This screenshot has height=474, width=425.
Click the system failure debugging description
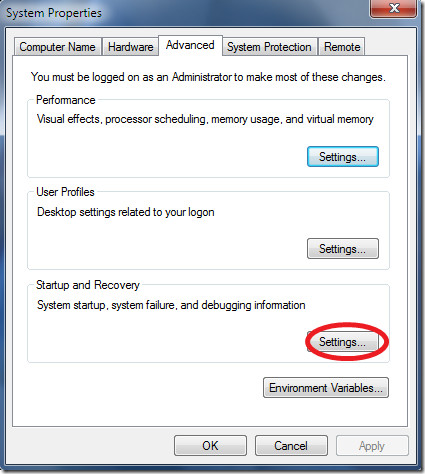[x=171, y=305]
